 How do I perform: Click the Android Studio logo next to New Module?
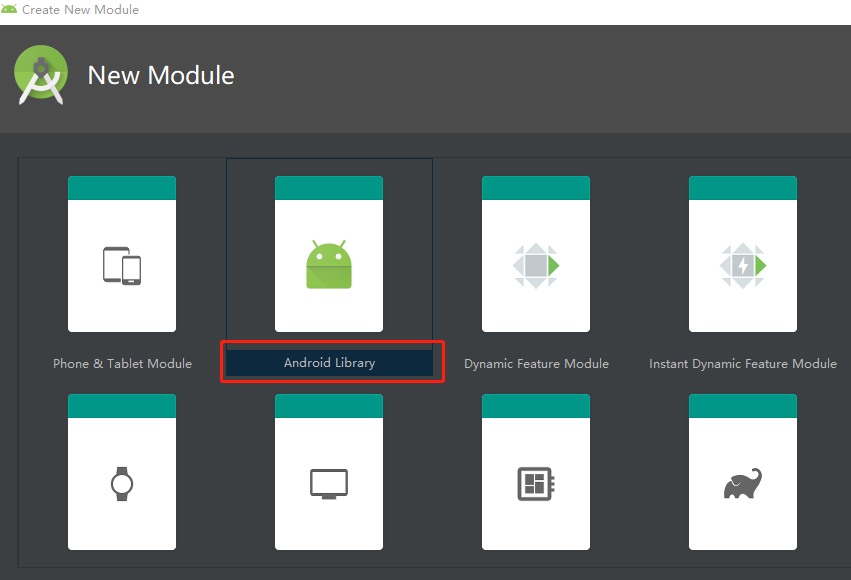(40, 73)
